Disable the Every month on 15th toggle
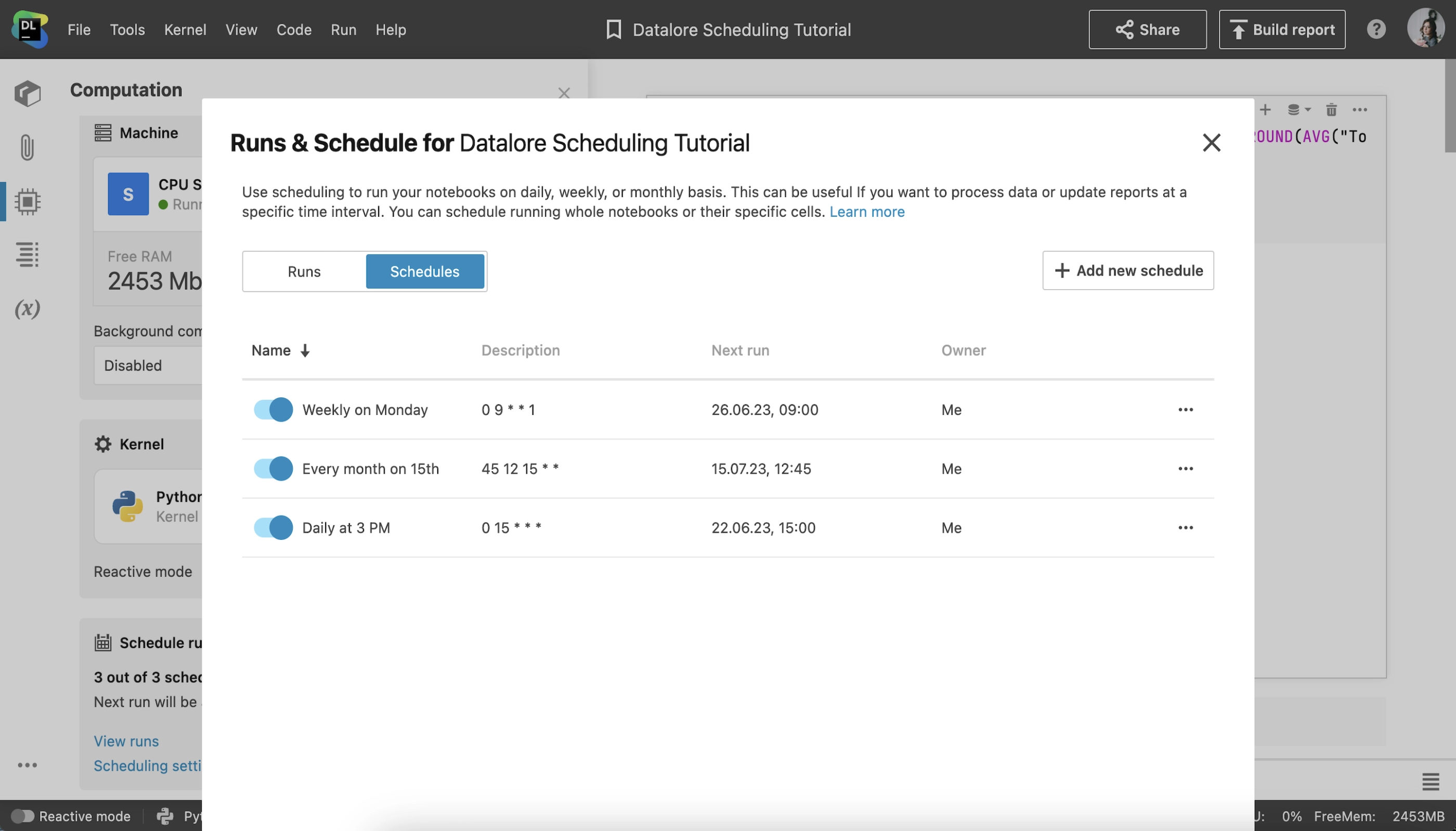The height and width of the screenshot is (831, 1456). click(x=274, y=469)
